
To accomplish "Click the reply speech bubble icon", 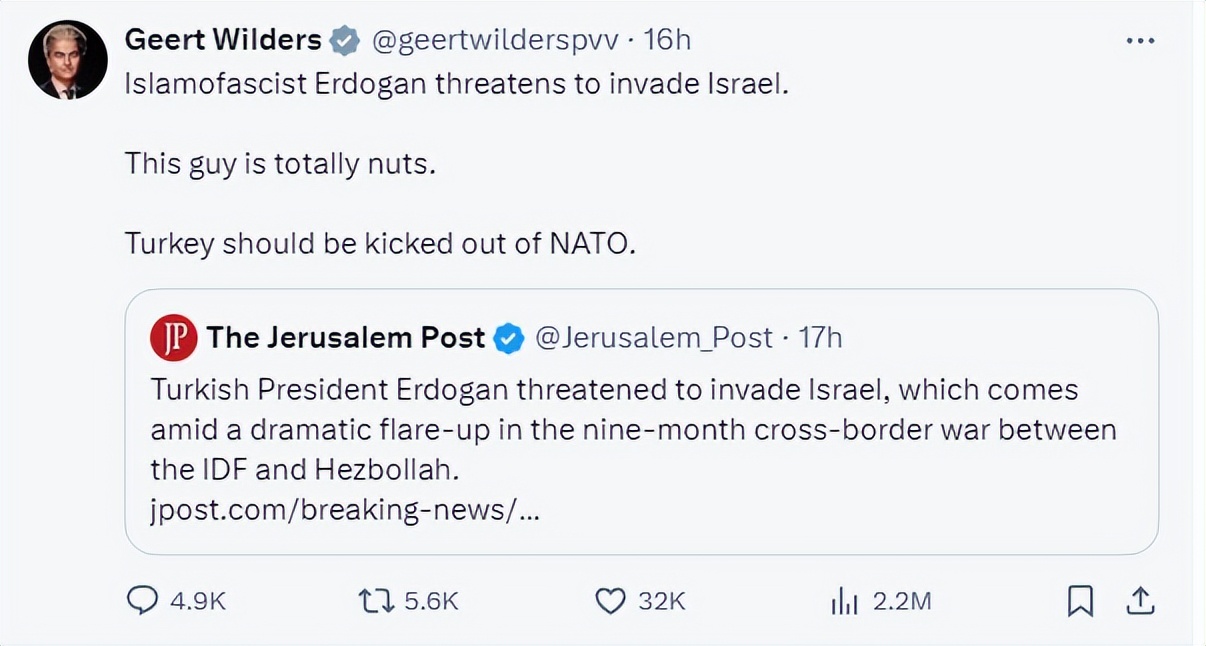I will coord(143,600).
